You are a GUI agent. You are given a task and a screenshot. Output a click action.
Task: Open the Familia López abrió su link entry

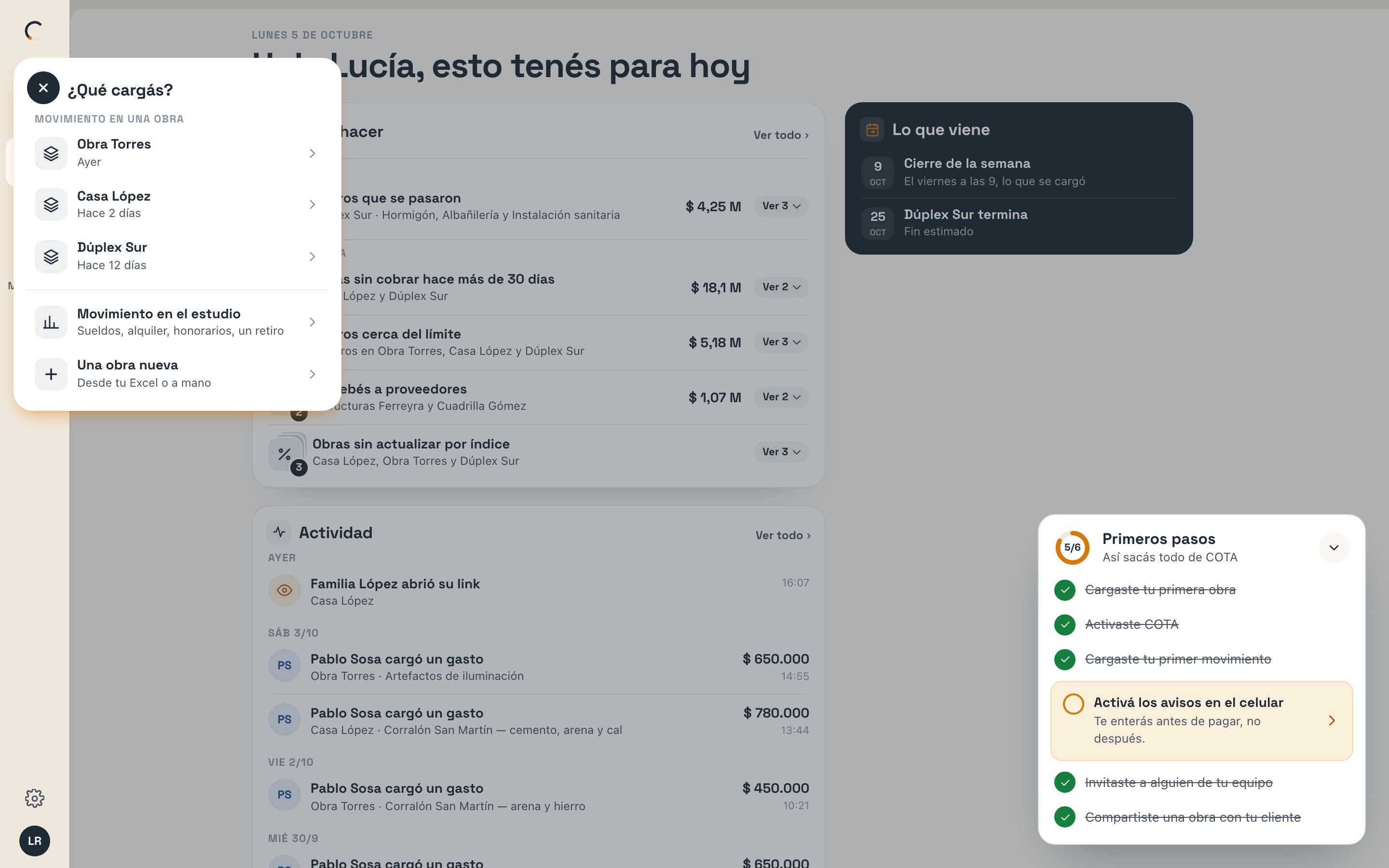[538, 592]
